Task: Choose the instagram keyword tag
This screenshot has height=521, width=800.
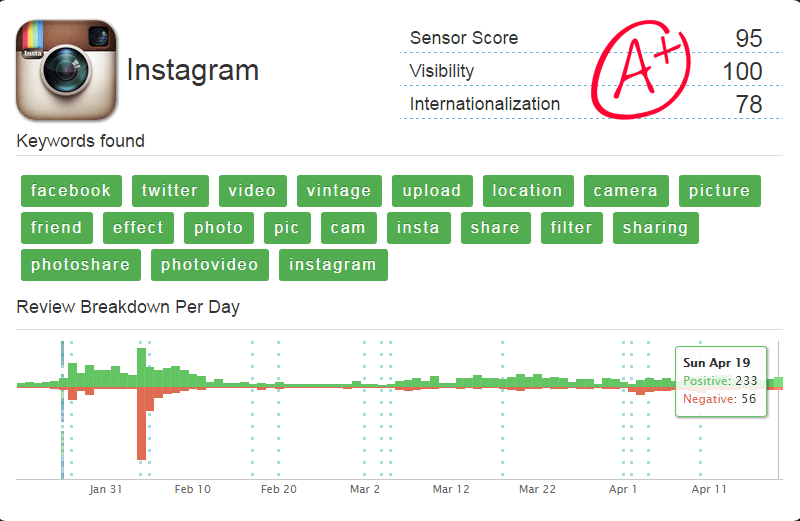Action: coord(333,265)
